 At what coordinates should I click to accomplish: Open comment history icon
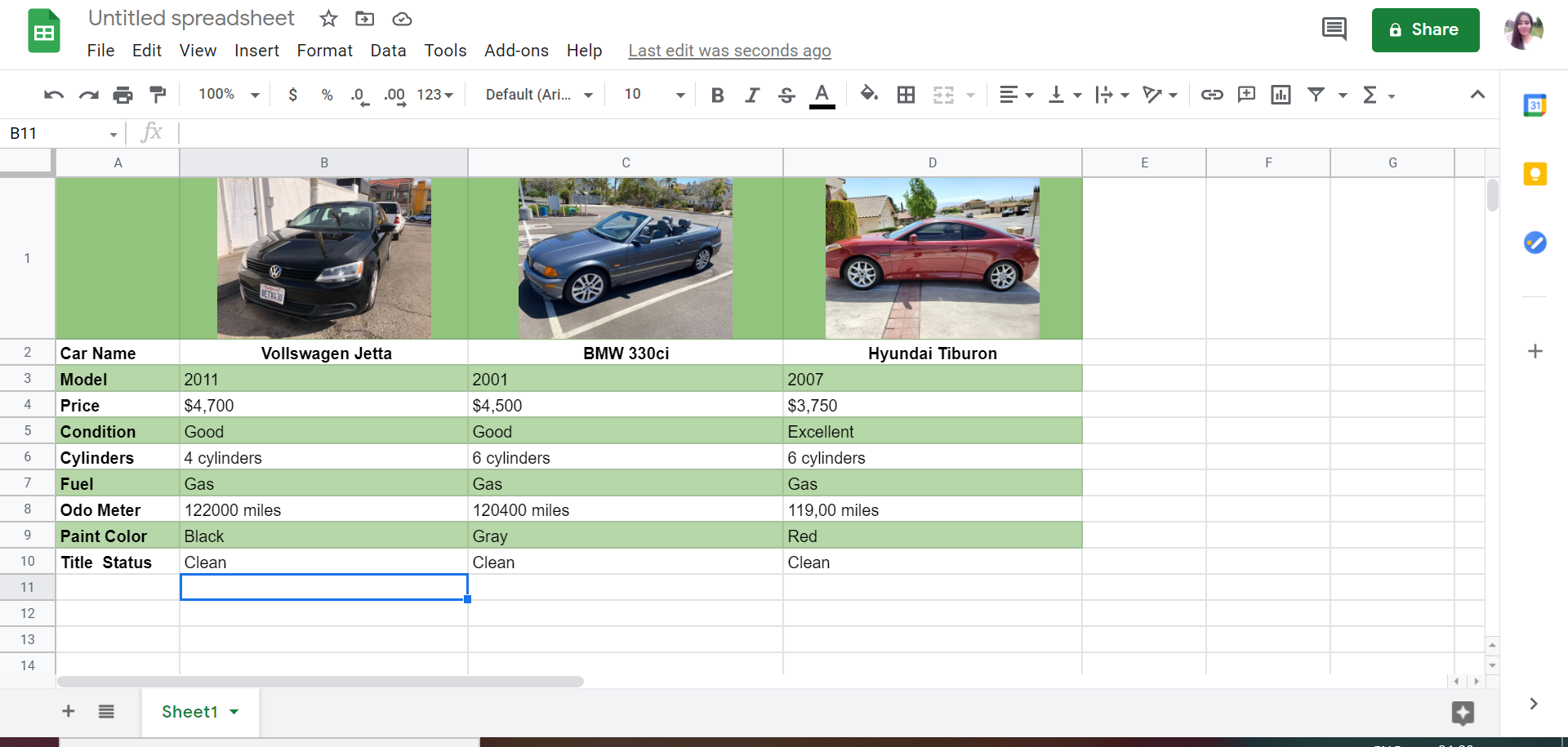[x=1334, y=29]
